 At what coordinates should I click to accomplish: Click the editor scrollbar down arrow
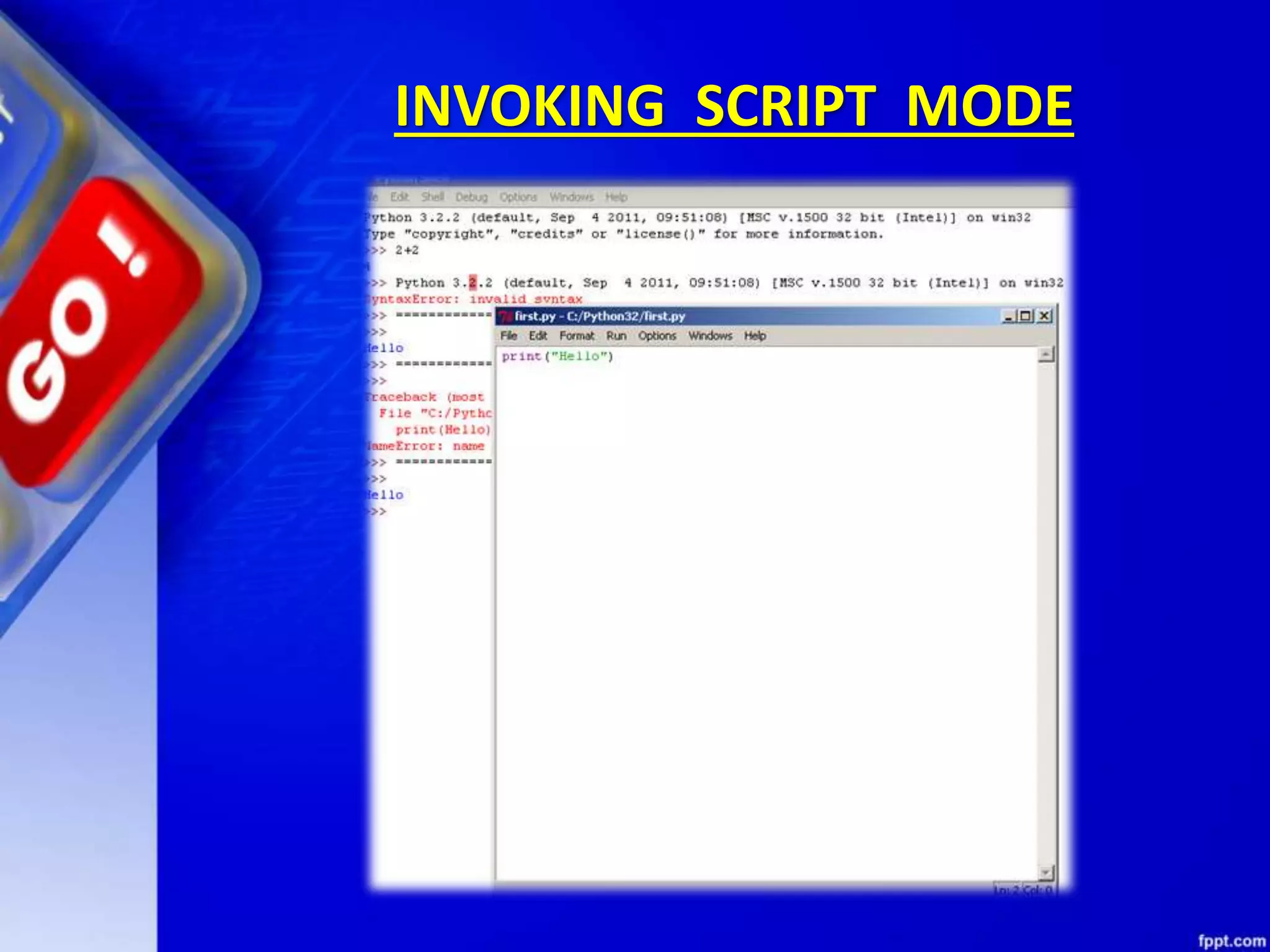1046,873
